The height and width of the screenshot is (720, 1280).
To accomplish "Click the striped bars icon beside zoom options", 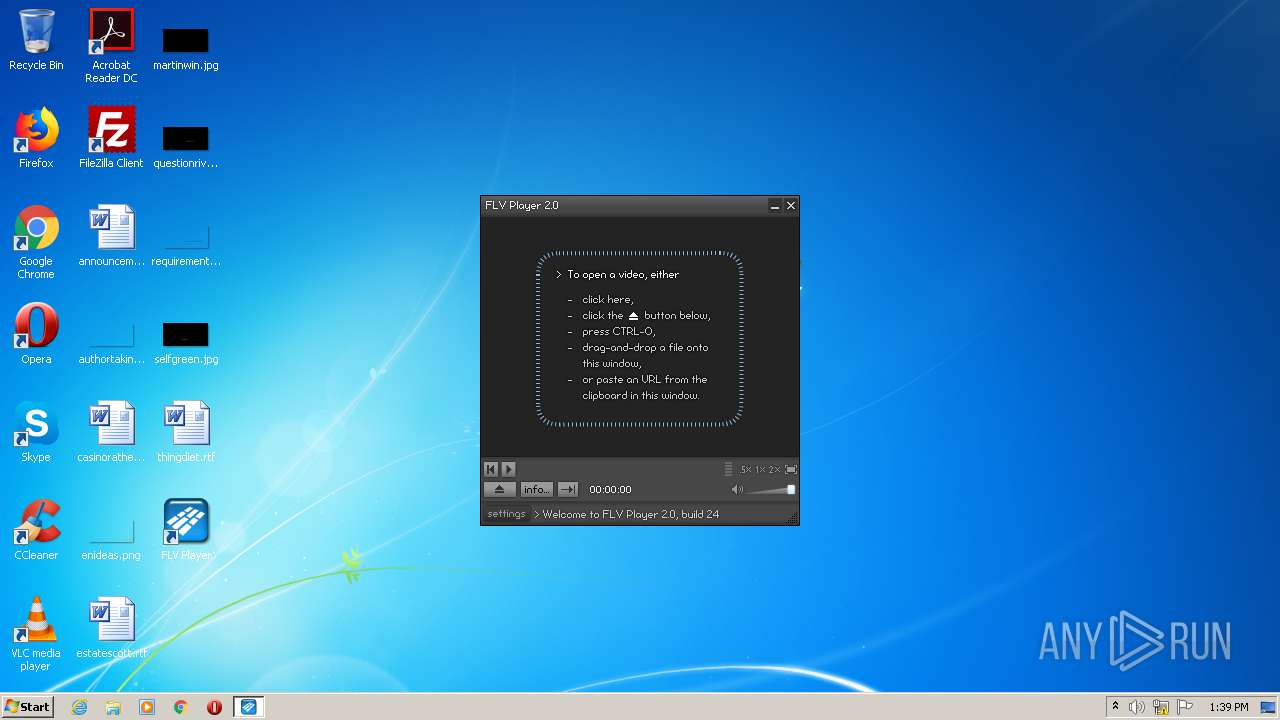I will (x=729, y=469).
